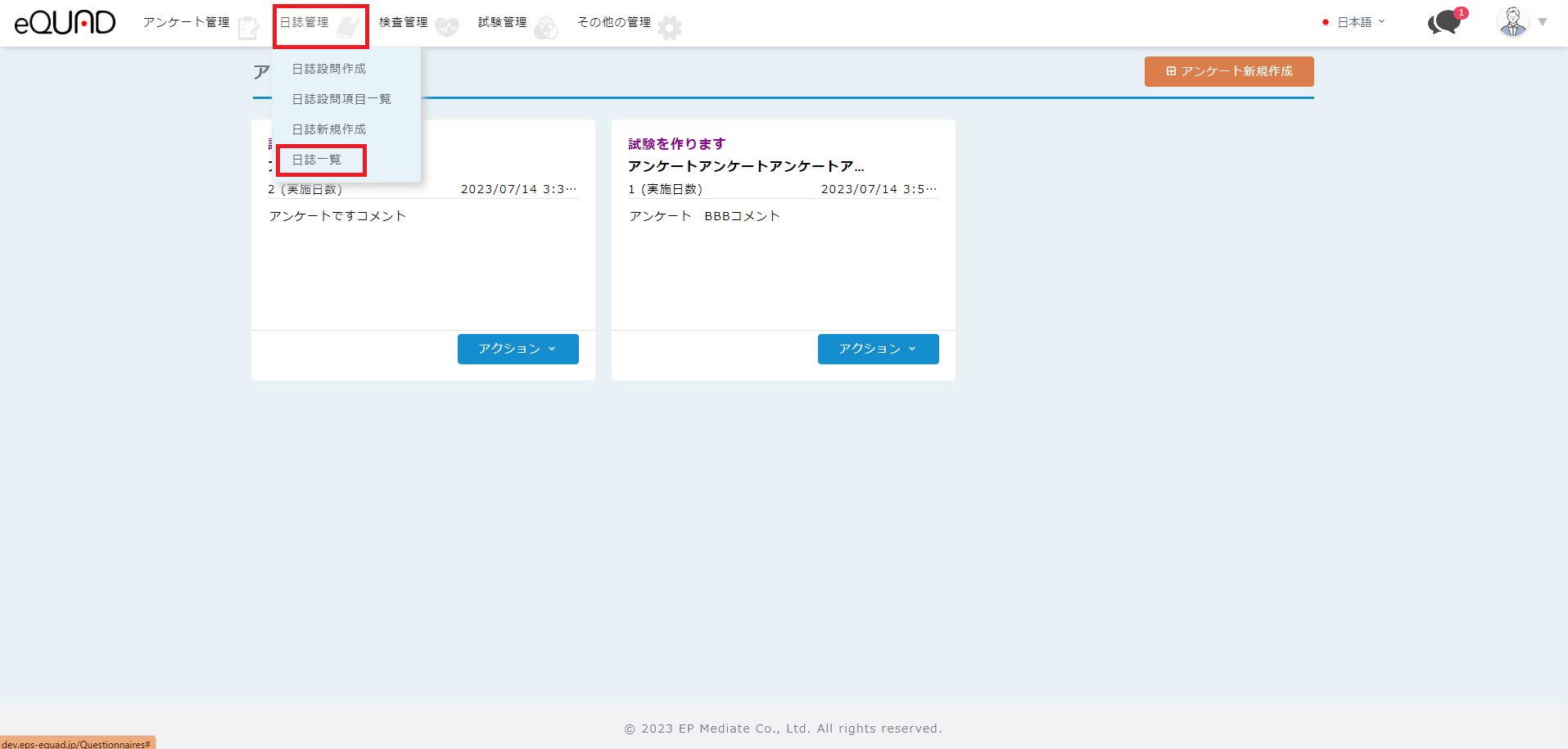This screenshot has width=1568, height=749.
Task: Click the アンケート新規作成 button
Action: tap(1228, 71)
